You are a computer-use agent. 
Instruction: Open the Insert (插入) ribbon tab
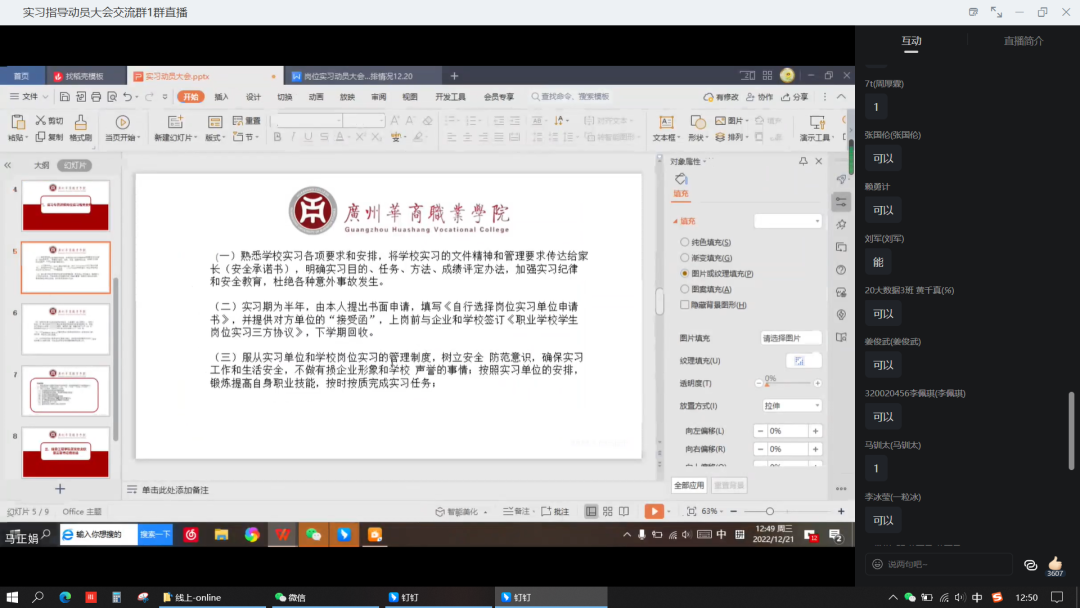pyautogui.click(x=221, y=97)
